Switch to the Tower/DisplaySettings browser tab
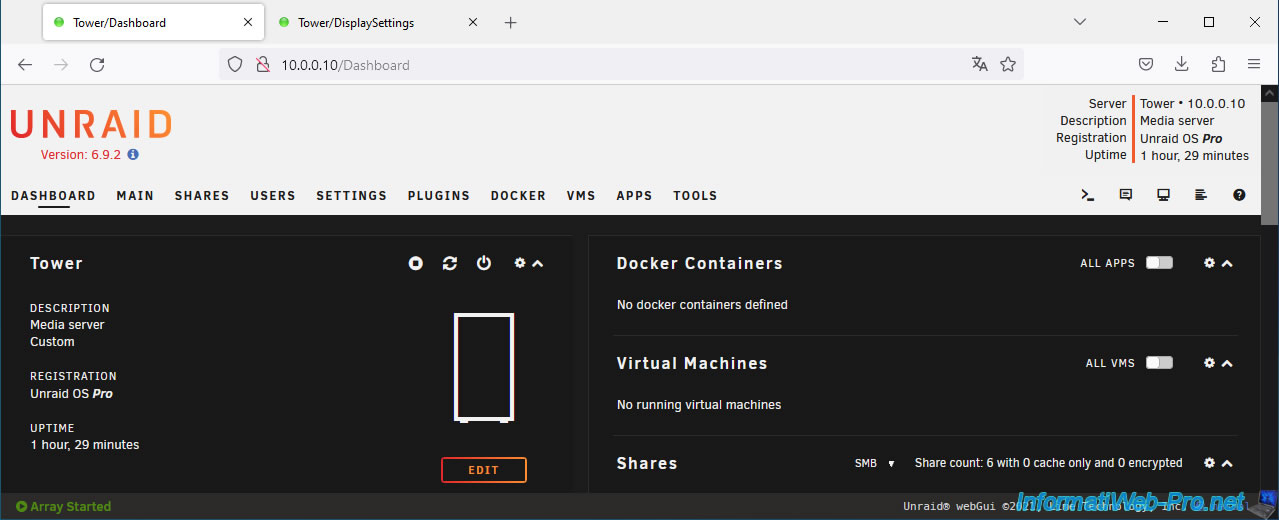The width and height of the screenshot is (1279, 520). pyautogui.click(x=356, y=22)
